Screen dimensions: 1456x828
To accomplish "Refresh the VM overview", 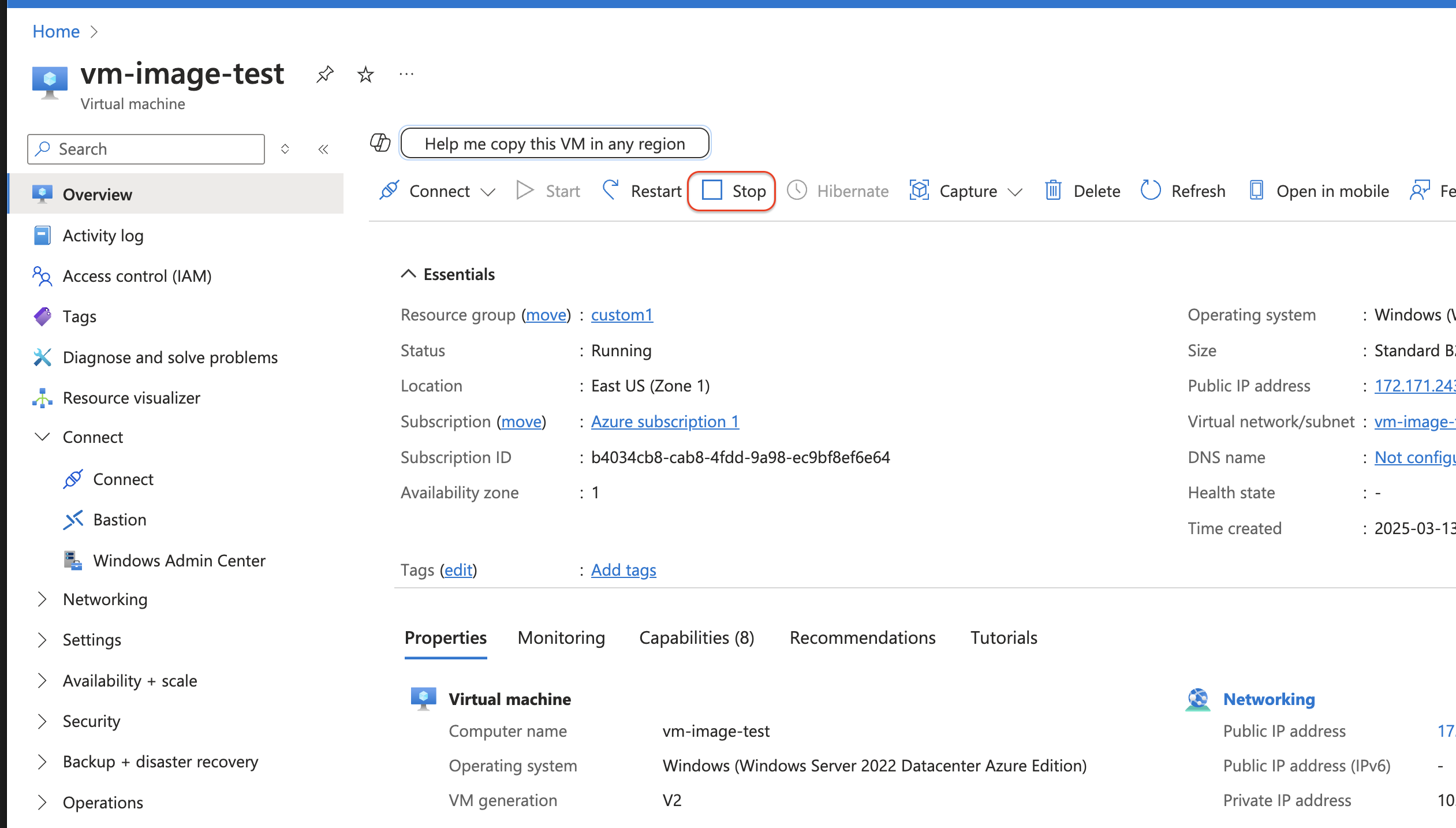I will point(1183,191).
